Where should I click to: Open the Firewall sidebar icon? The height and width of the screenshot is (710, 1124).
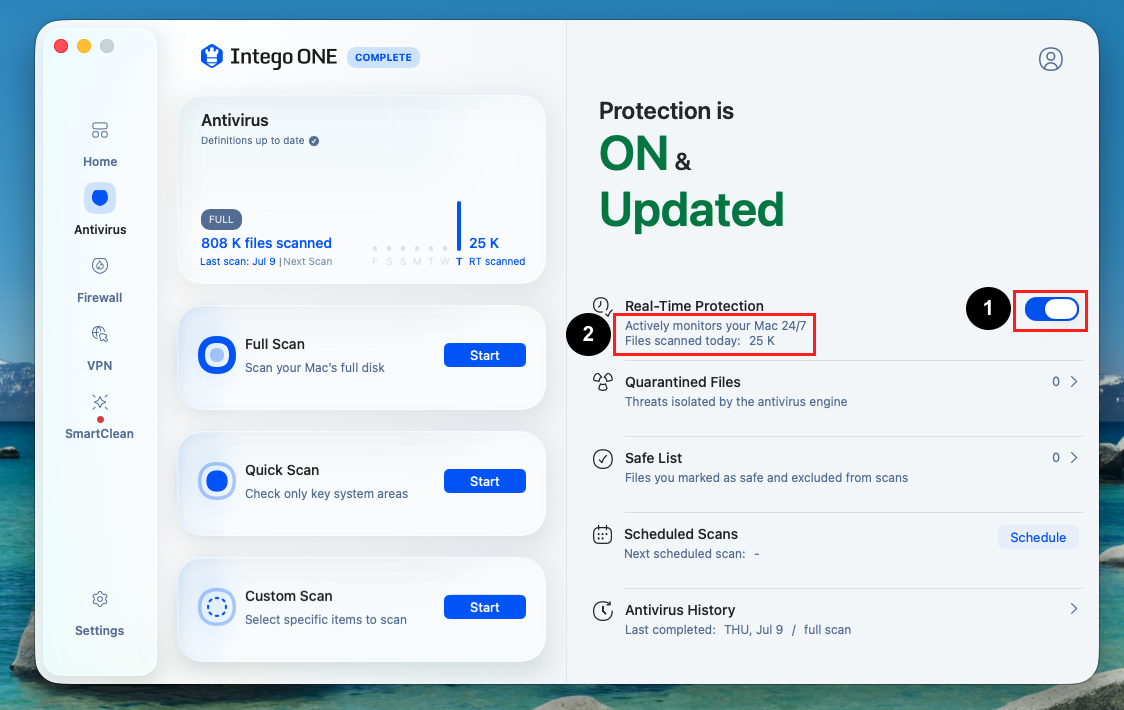coord(100,266)
